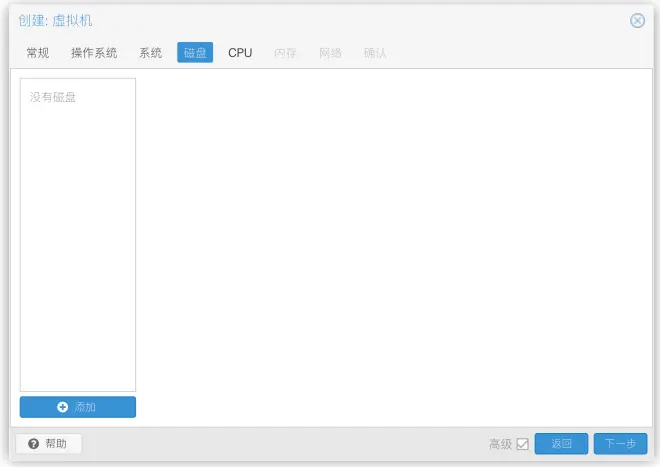
Task: Click the 高级 label text
Action: click(x=500, y=444)
